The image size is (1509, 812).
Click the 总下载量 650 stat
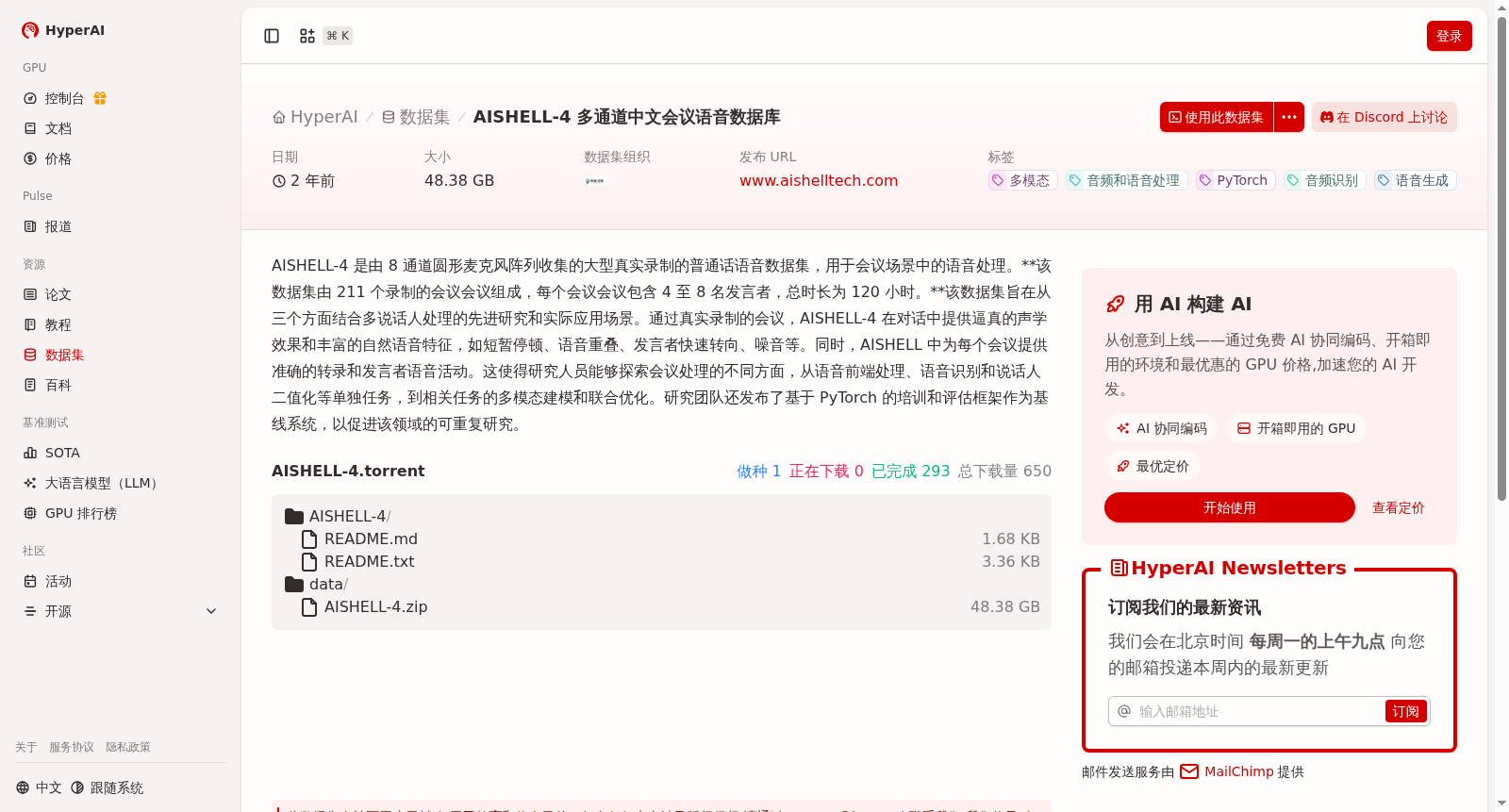(x=1004, y=471)
